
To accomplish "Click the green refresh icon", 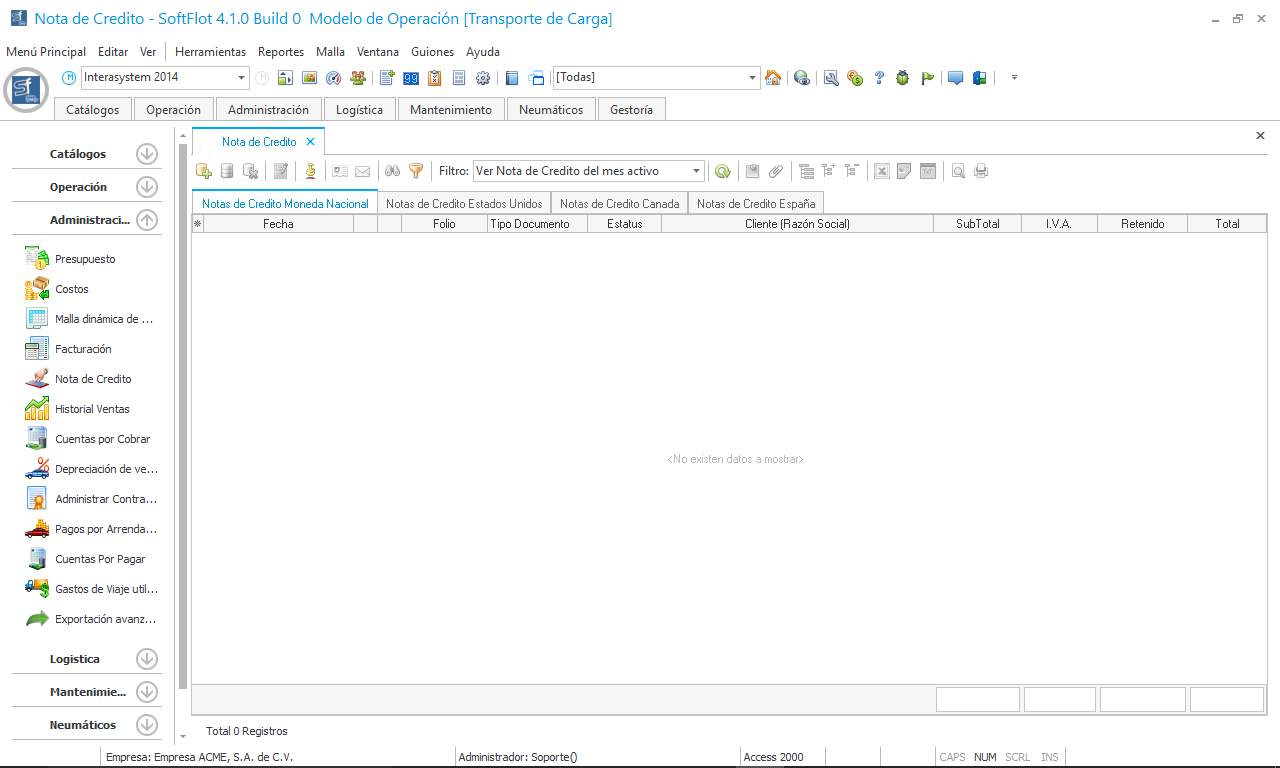I will 722,171.
